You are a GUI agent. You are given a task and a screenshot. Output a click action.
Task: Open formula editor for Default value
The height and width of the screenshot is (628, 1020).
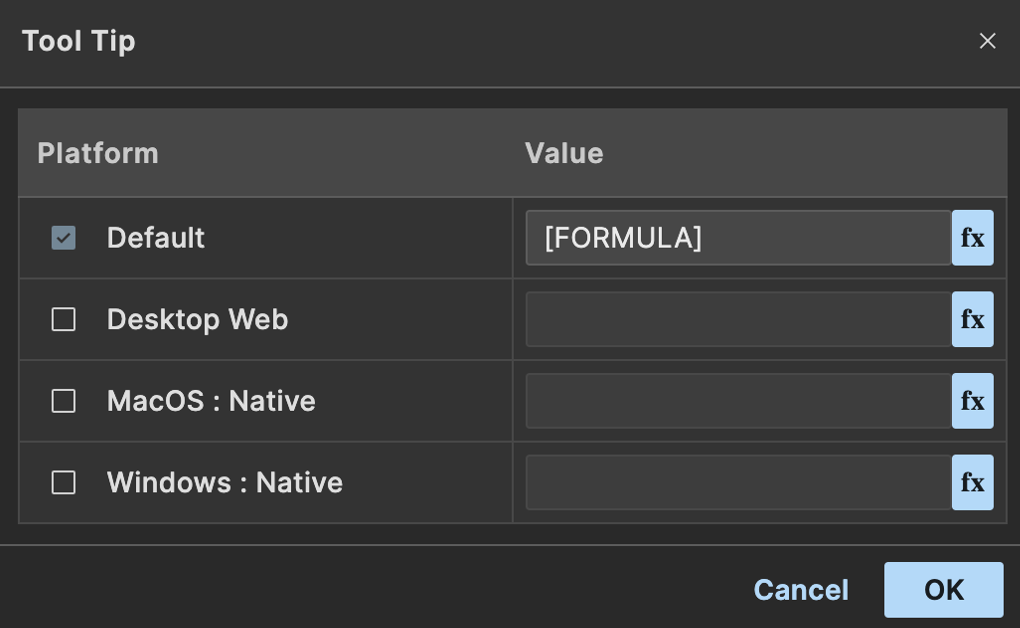tap(973, 238)
